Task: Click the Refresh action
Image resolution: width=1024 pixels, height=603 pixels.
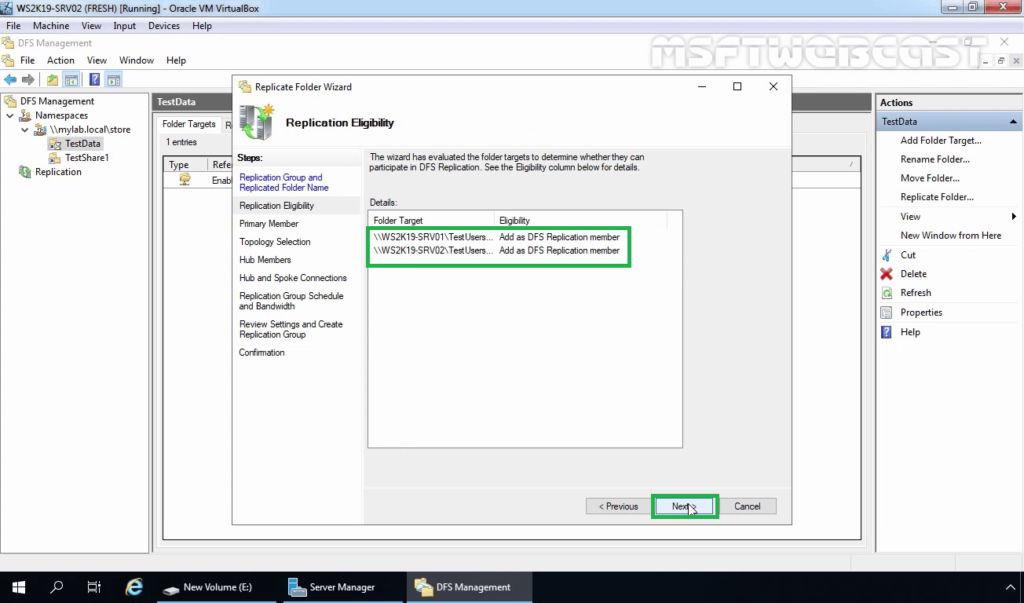Action: click(916, 293)
